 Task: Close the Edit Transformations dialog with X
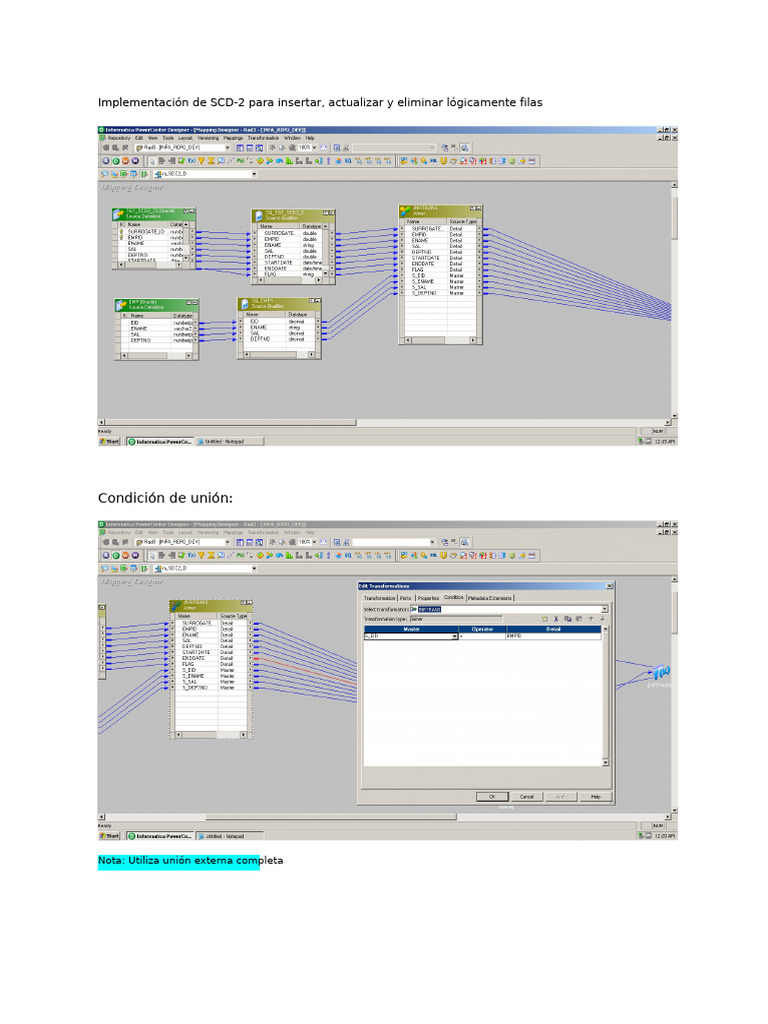click(609, 586)
